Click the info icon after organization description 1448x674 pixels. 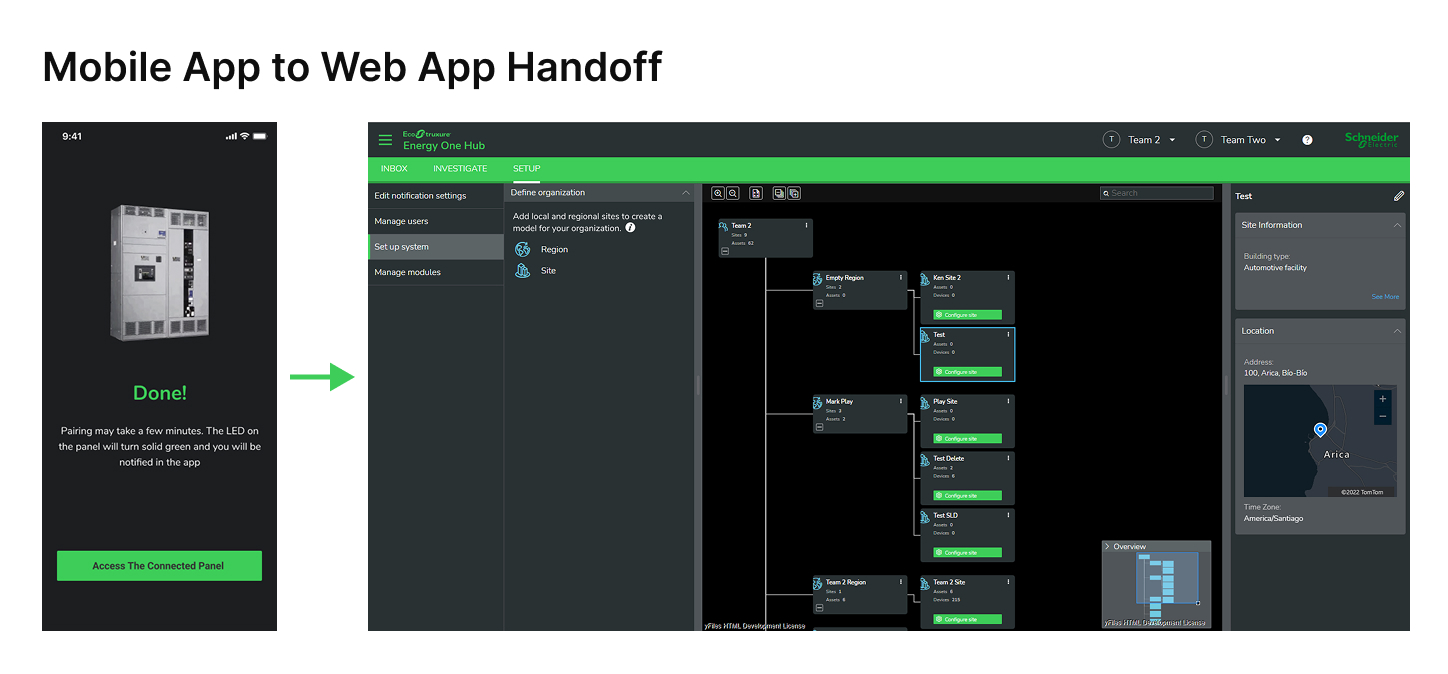click(x=630, y=228)
